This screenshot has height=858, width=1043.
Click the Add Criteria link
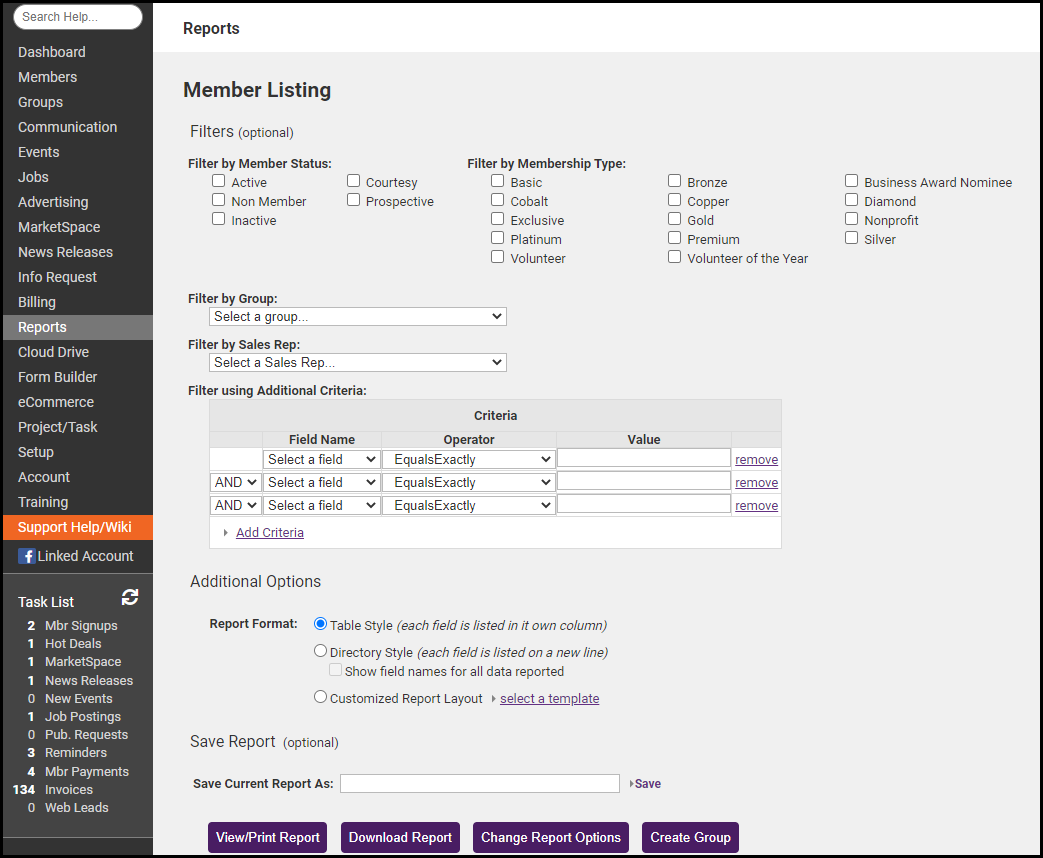(x=270, y=533)
